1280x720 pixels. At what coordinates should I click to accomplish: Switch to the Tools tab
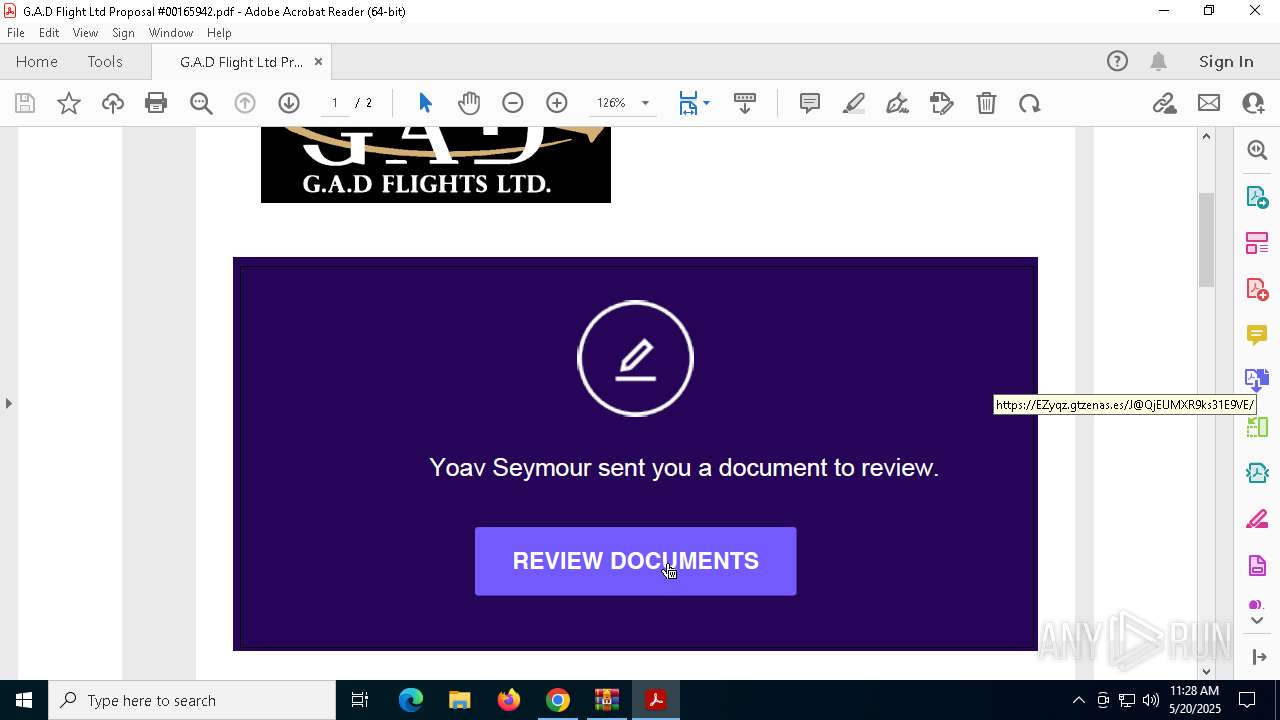(105, 62)
